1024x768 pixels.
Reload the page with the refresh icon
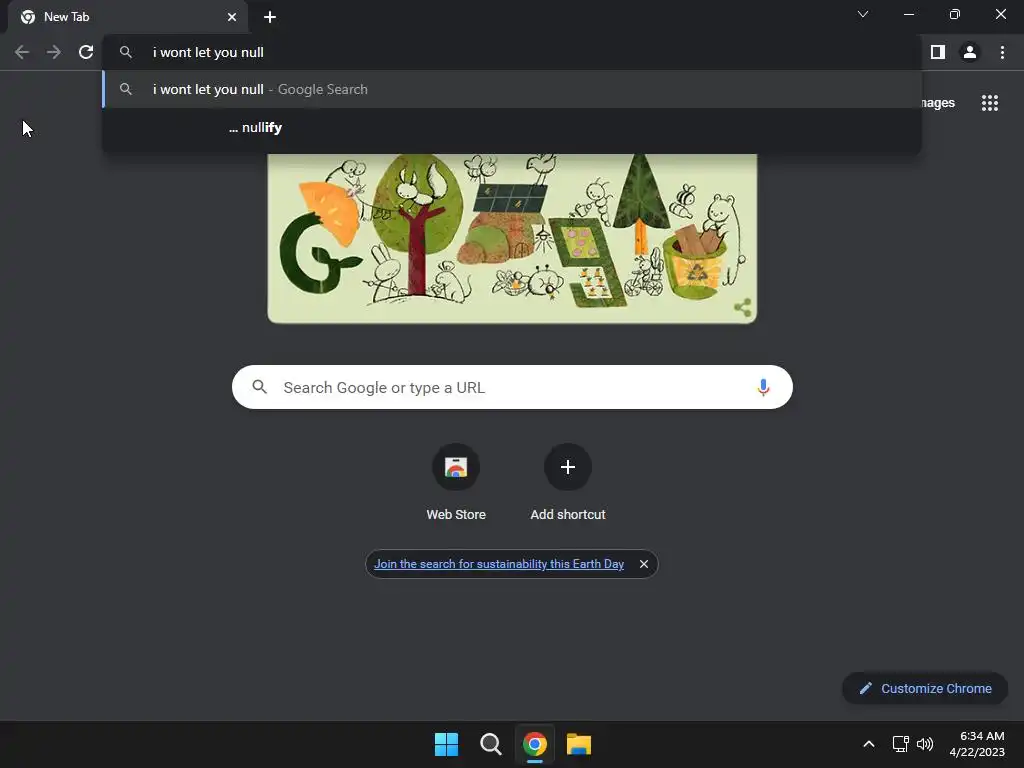tap(86, 52)
